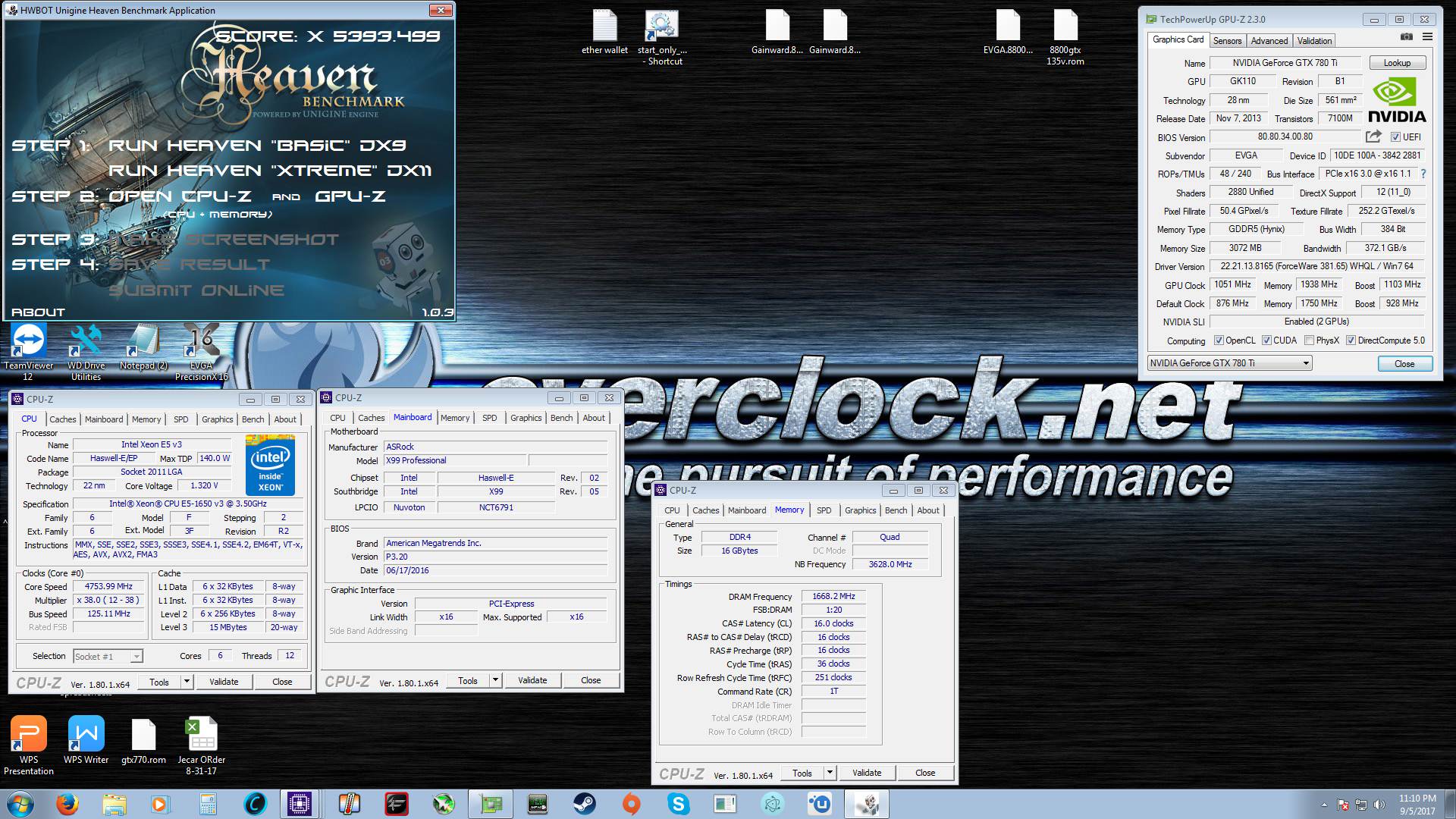Viewport: 1456px width, 819px height.
Task: Open the WD Drive Utilities desktop icon
Action: coord(86,353)
